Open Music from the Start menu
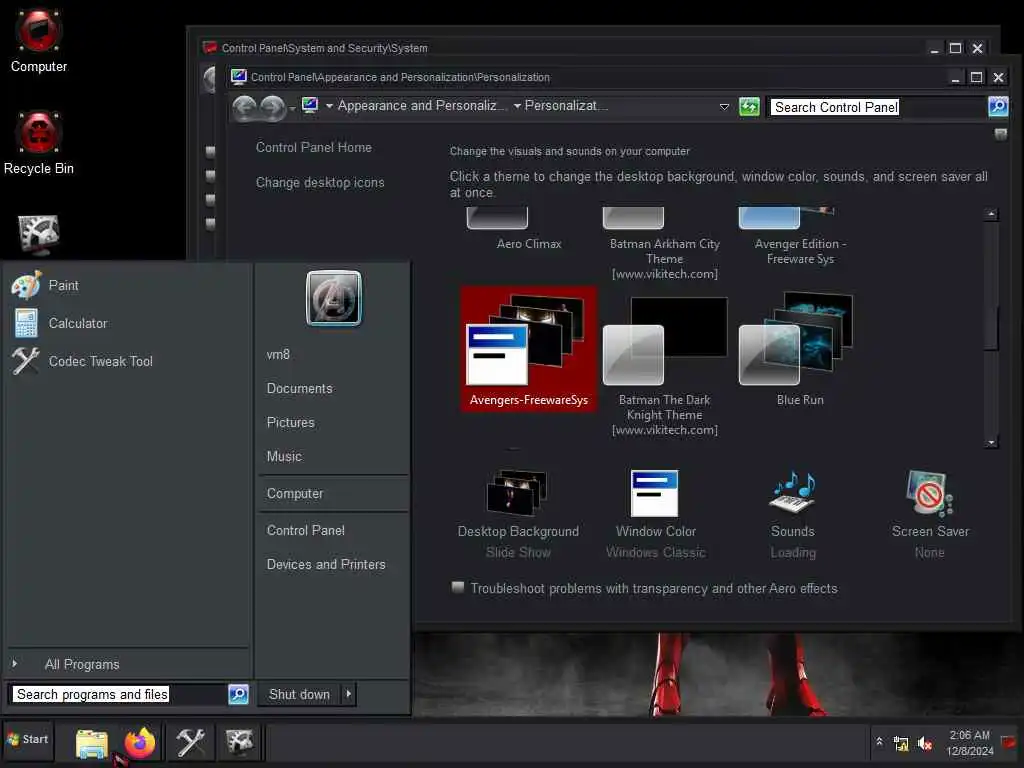Image resolution: width=1024 pixels, height=768 pixels. point(284,456)
